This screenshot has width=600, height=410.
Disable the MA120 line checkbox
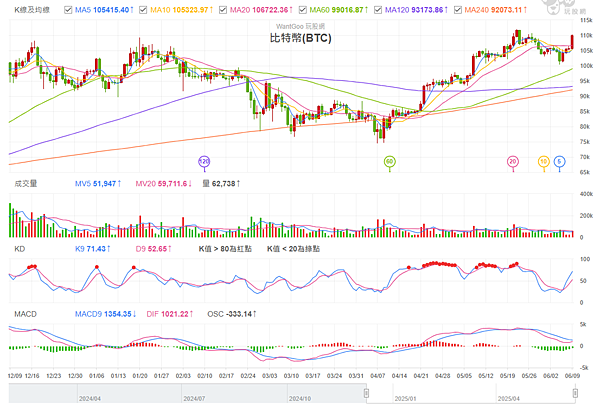pyautogui.click(x=378, y=10)
